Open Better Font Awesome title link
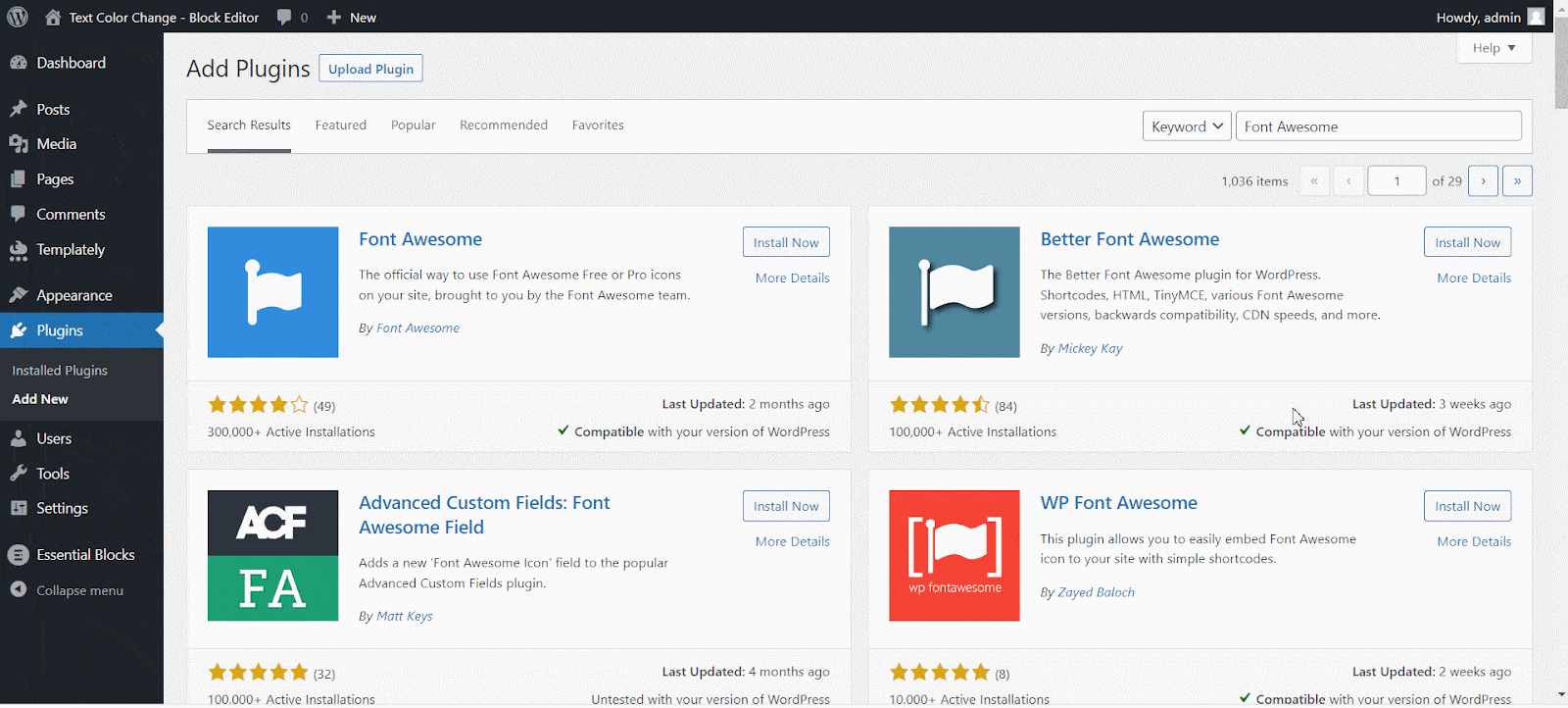Image resolution: width=1568 pixels, height=708 pixels. coord(1130,239)
